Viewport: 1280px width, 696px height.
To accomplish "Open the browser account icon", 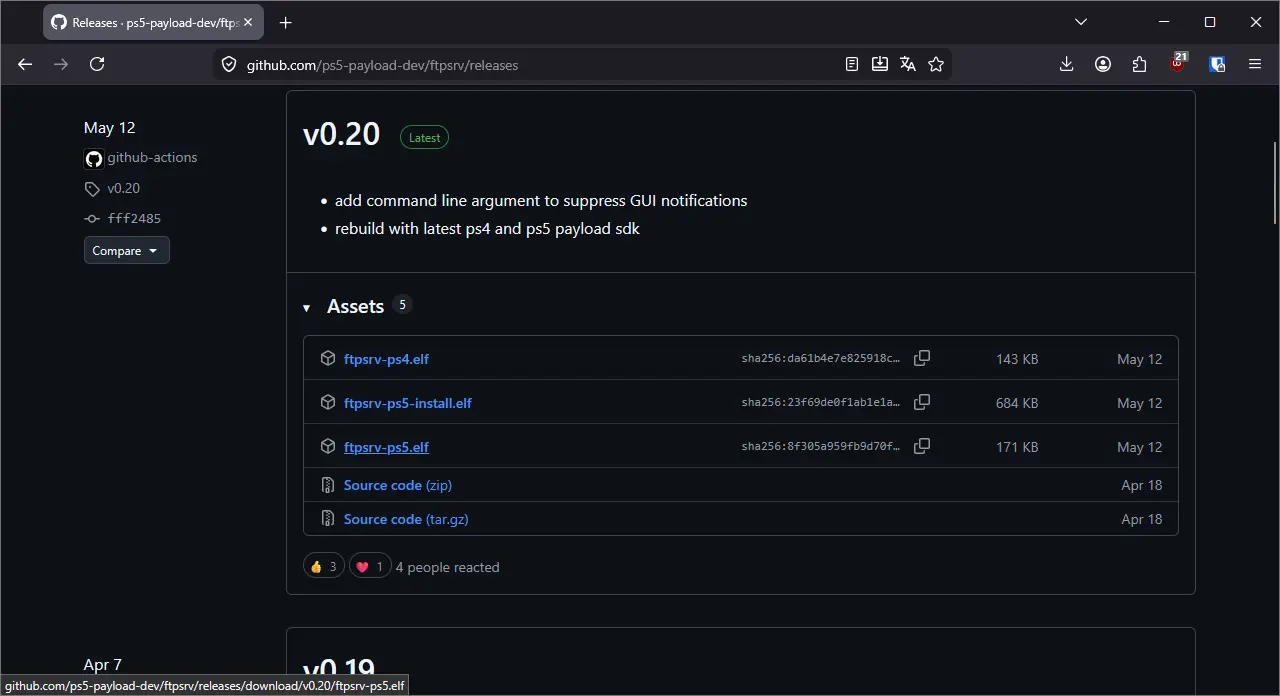I will (x=1103, y=64).
